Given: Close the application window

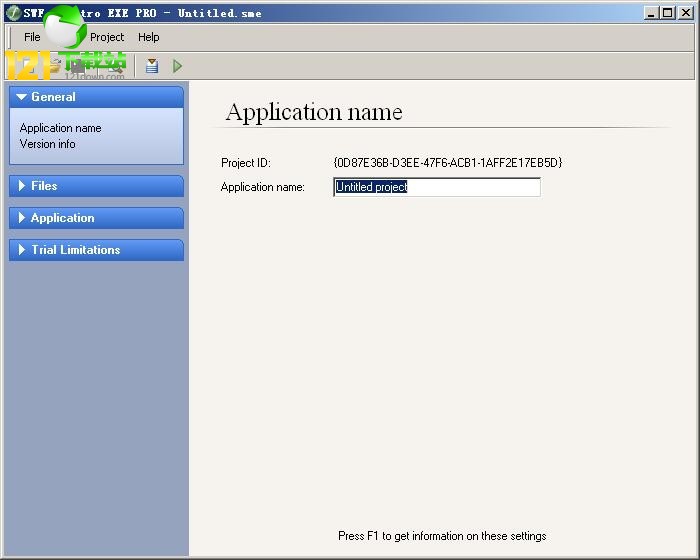Looking at the screenshot, I should click(x=686, y=13).
